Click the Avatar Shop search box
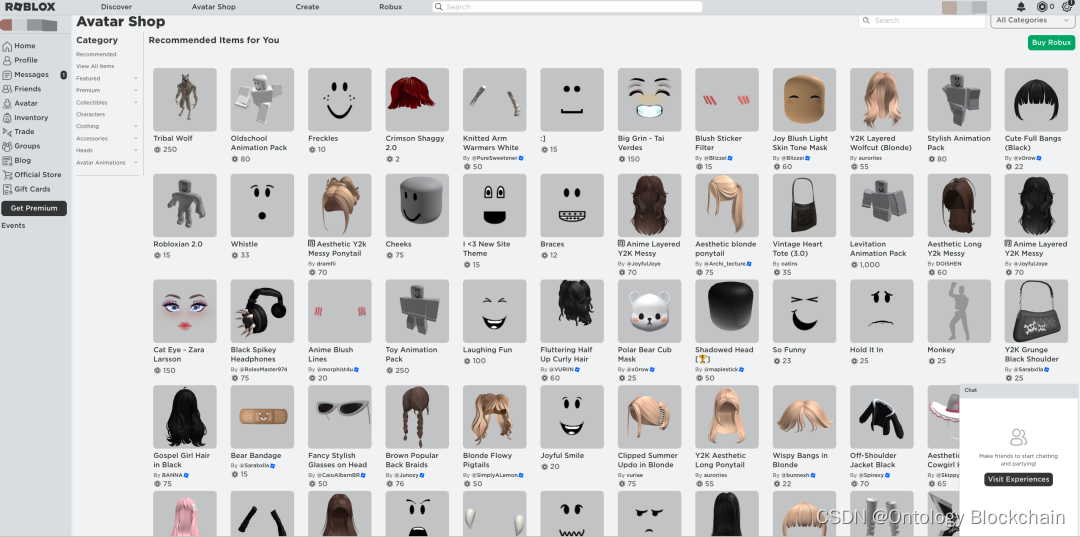Screen dimensions: 1080x537 click(x=923, y=21)
